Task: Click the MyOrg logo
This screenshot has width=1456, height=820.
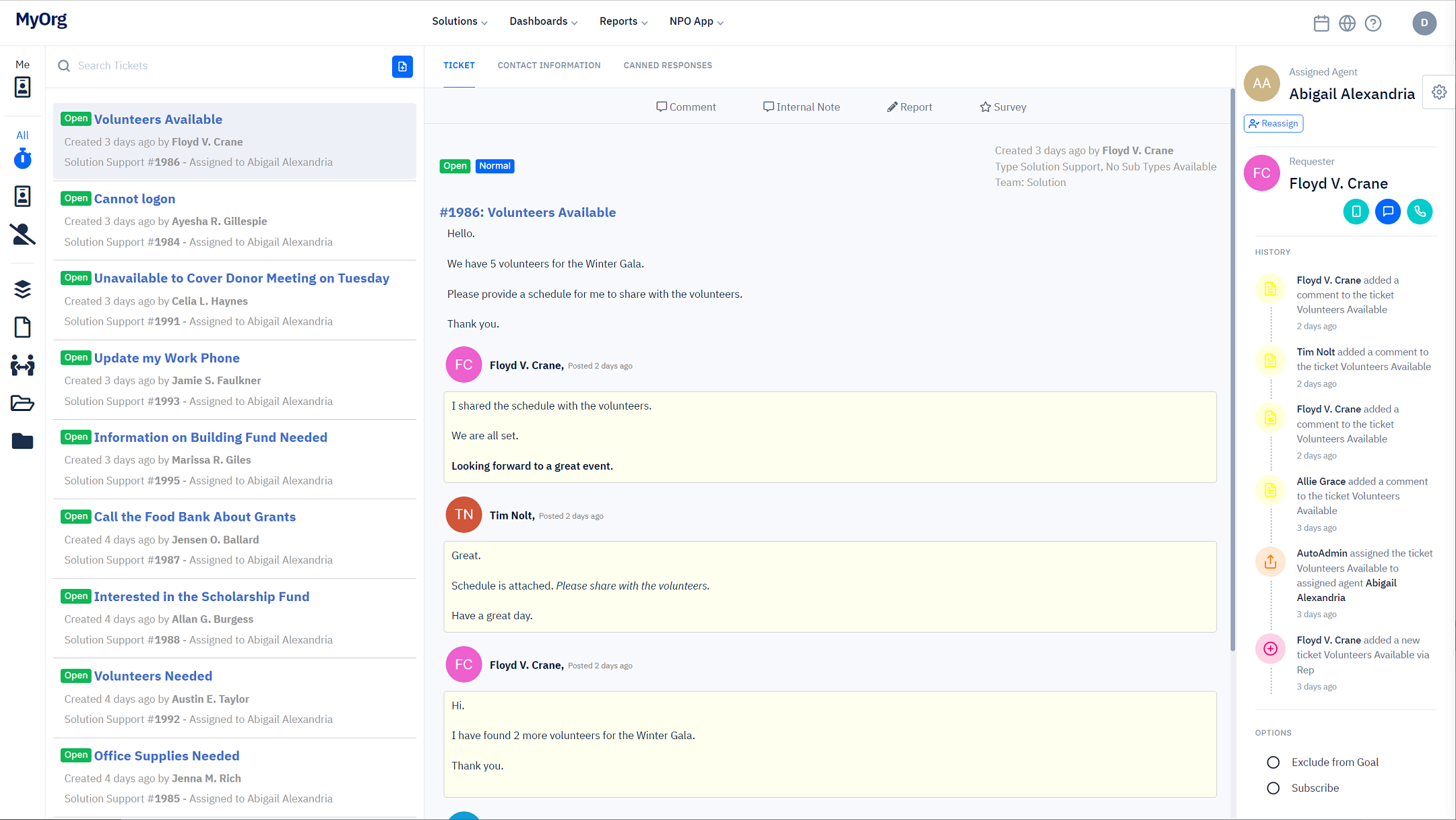Action: pyautogui.click(x=42, y=20)
